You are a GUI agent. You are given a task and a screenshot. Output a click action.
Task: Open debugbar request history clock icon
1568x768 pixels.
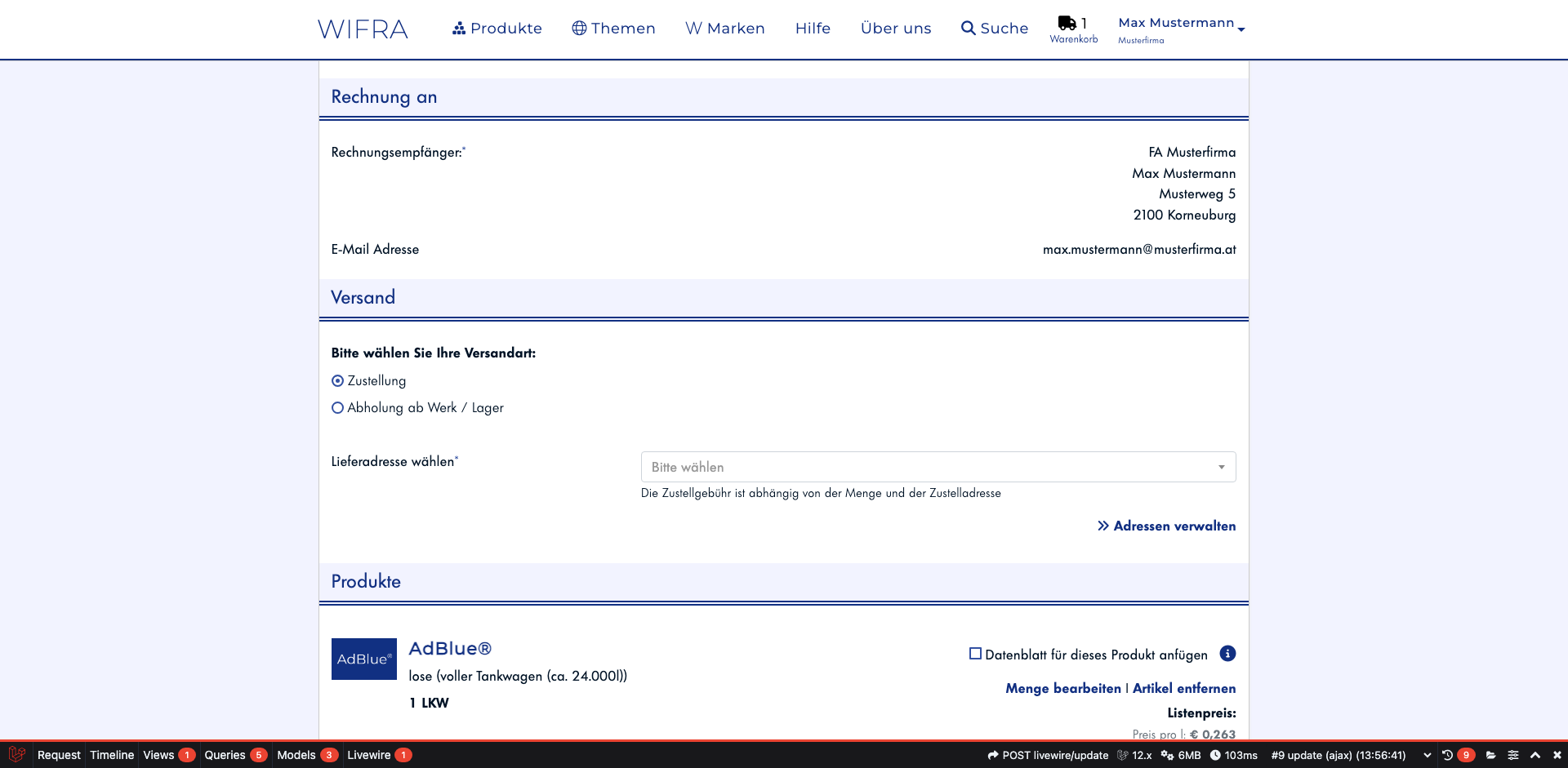click(1447, 755)
